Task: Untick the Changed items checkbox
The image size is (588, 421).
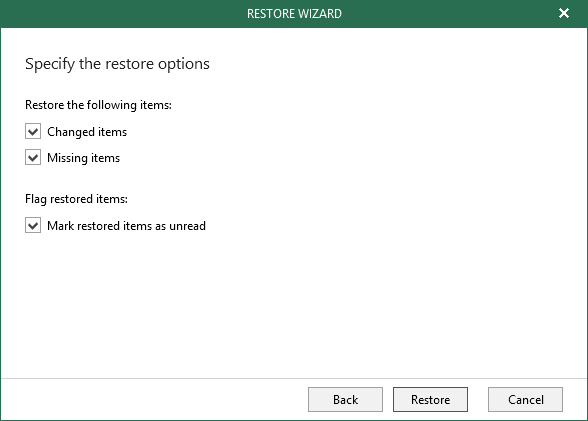Action: [x=33, y=132]
